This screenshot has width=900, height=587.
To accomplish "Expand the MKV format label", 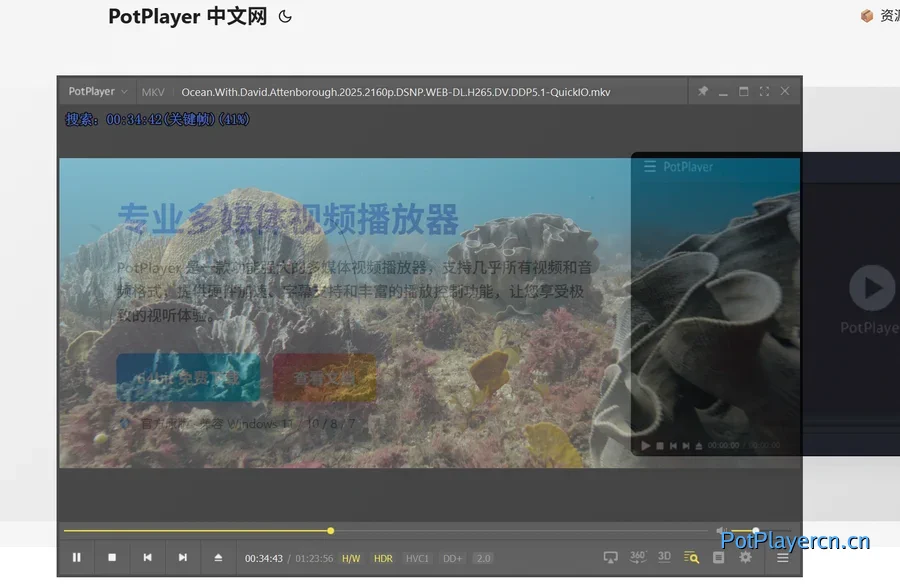I will [153, 91].
